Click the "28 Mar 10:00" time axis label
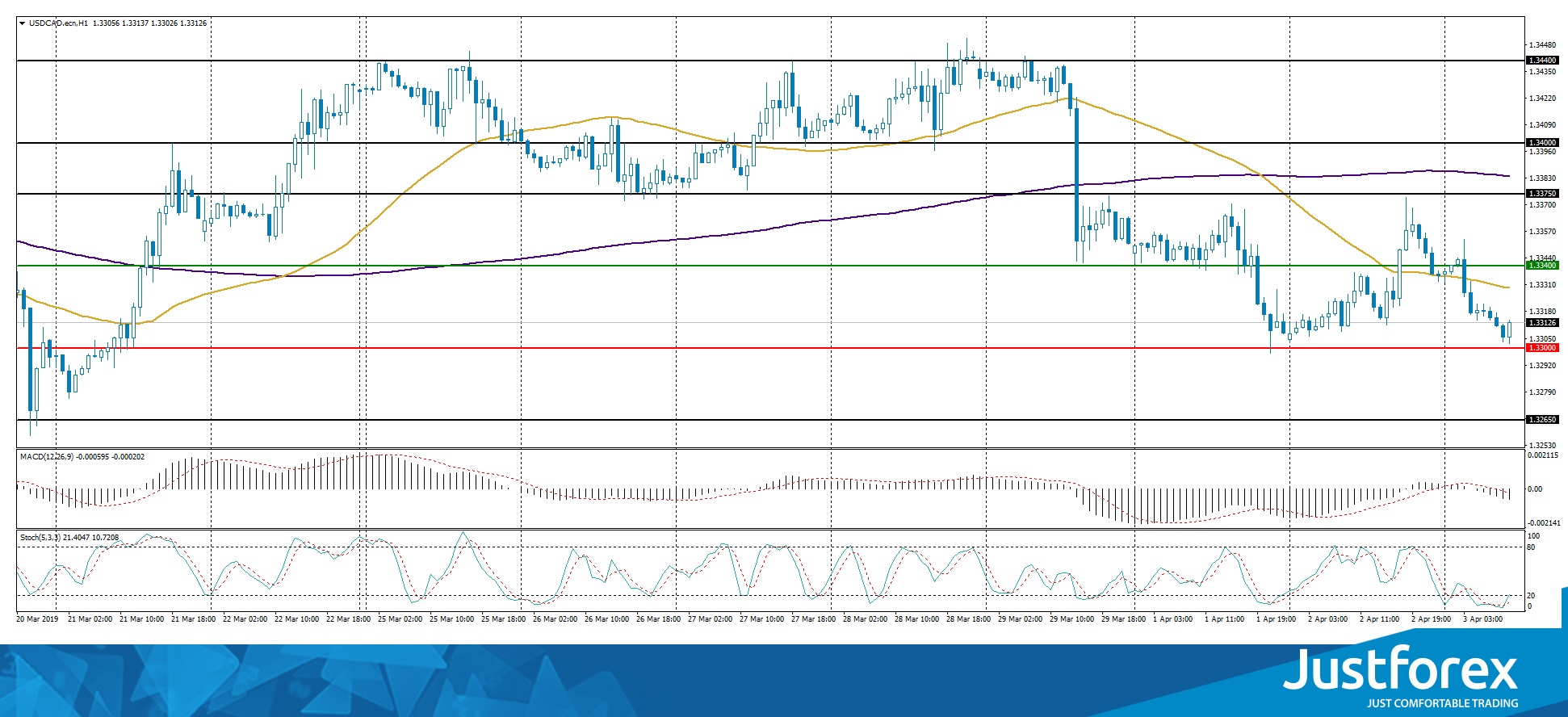 tap(917, 619)
